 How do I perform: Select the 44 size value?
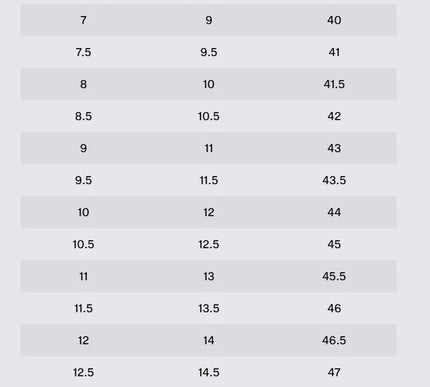tap(334, 212)
